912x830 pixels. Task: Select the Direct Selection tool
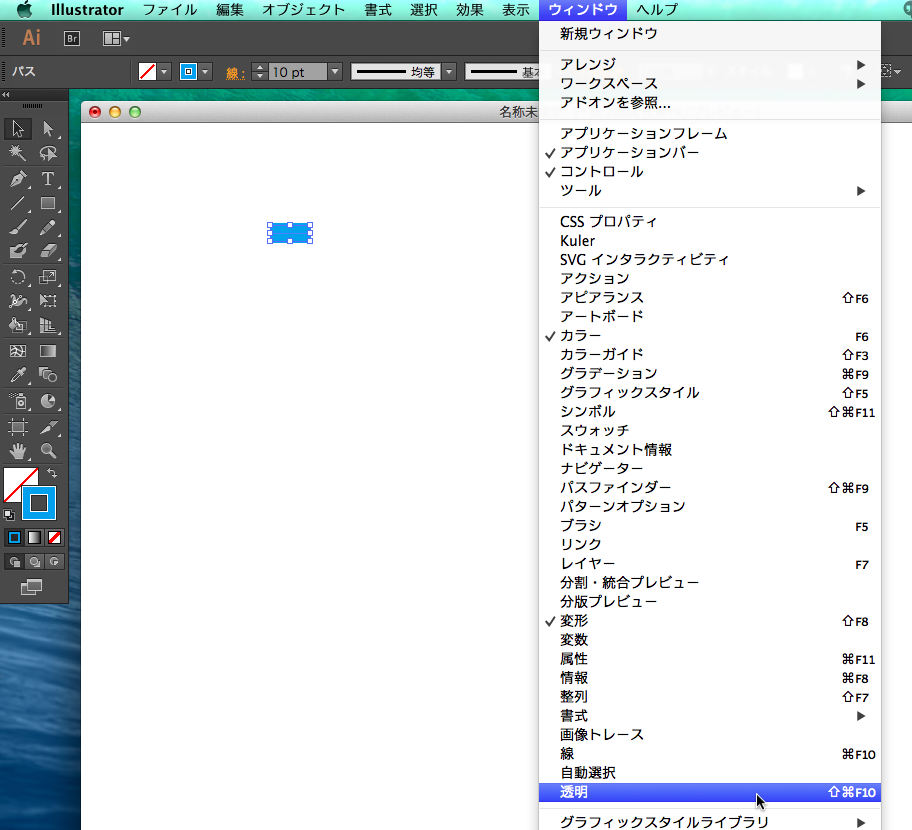point(48,128)
